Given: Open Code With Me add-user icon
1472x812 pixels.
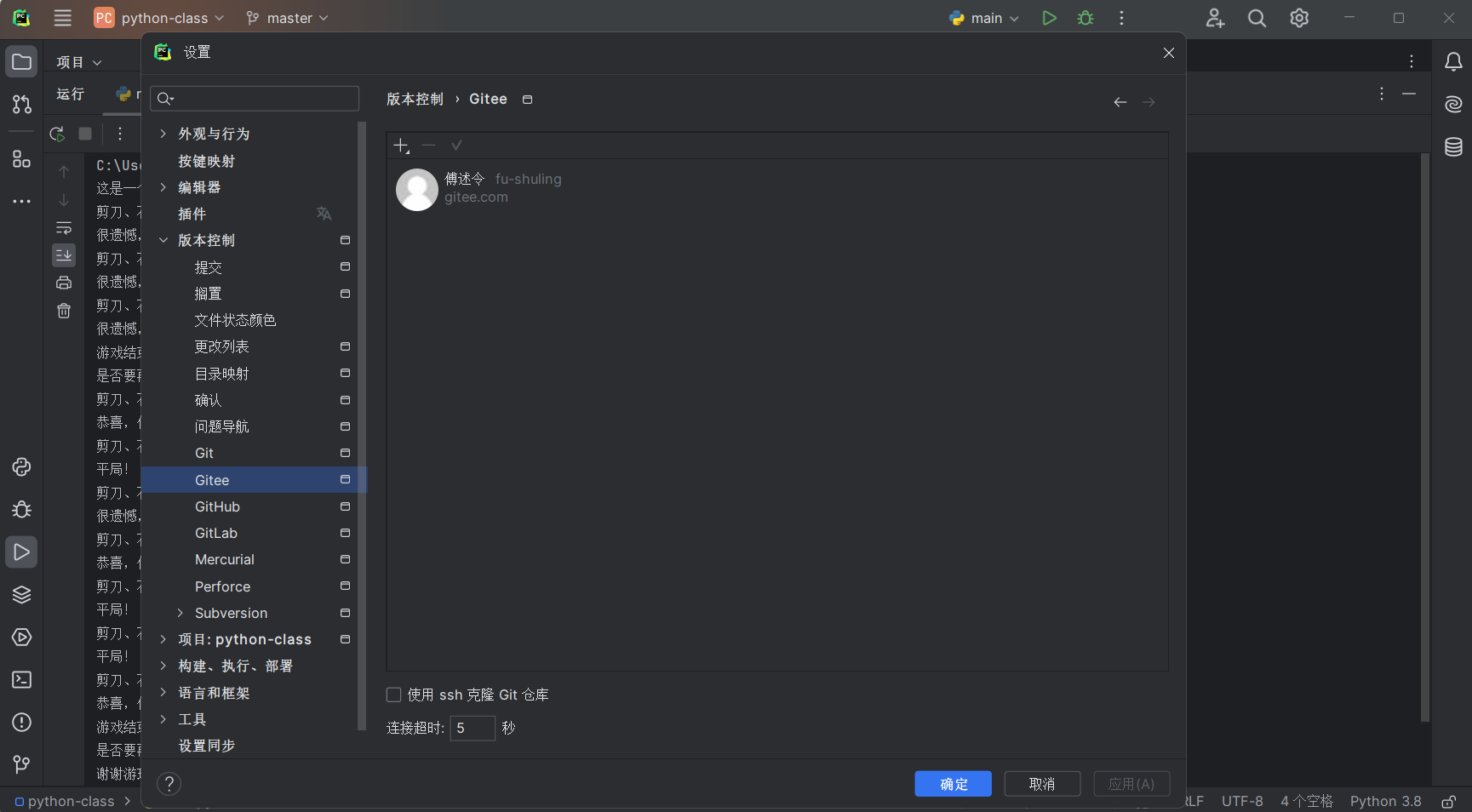Looking at the screenshot, I should (1215, 18).
